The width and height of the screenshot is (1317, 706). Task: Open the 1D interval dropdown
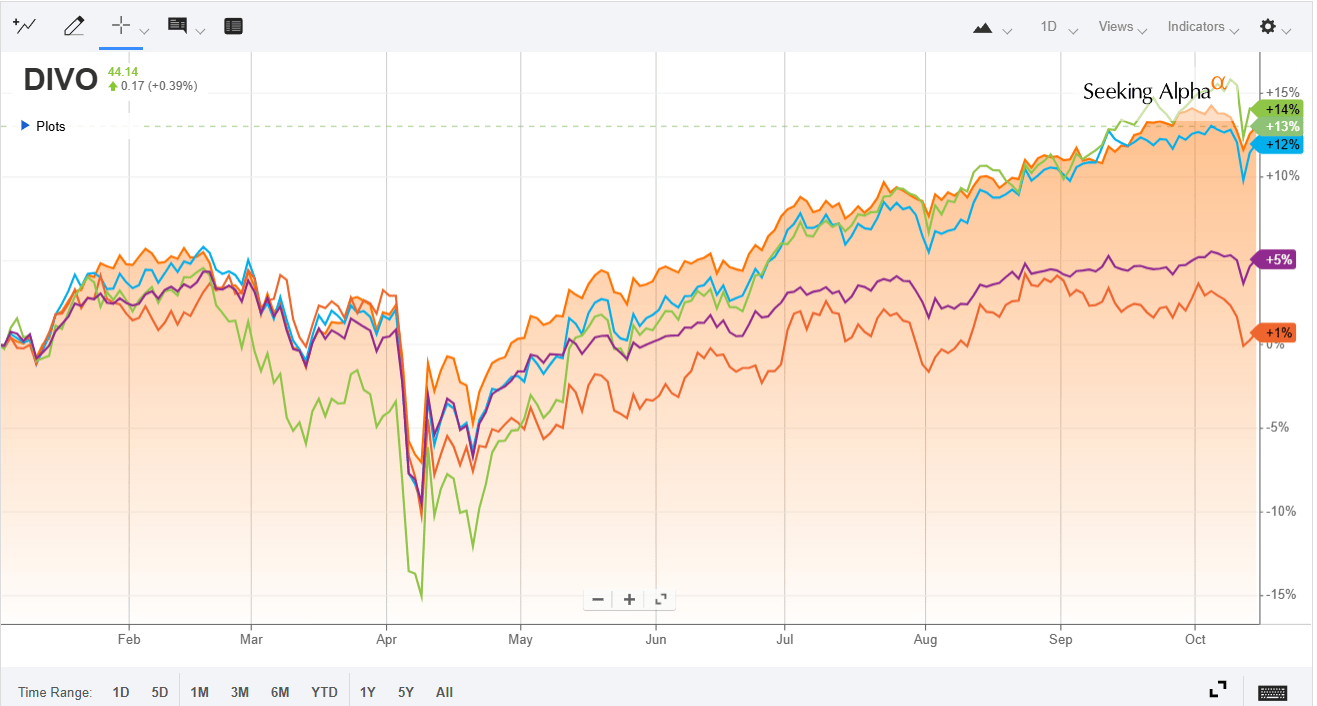tap(1051, 27)
